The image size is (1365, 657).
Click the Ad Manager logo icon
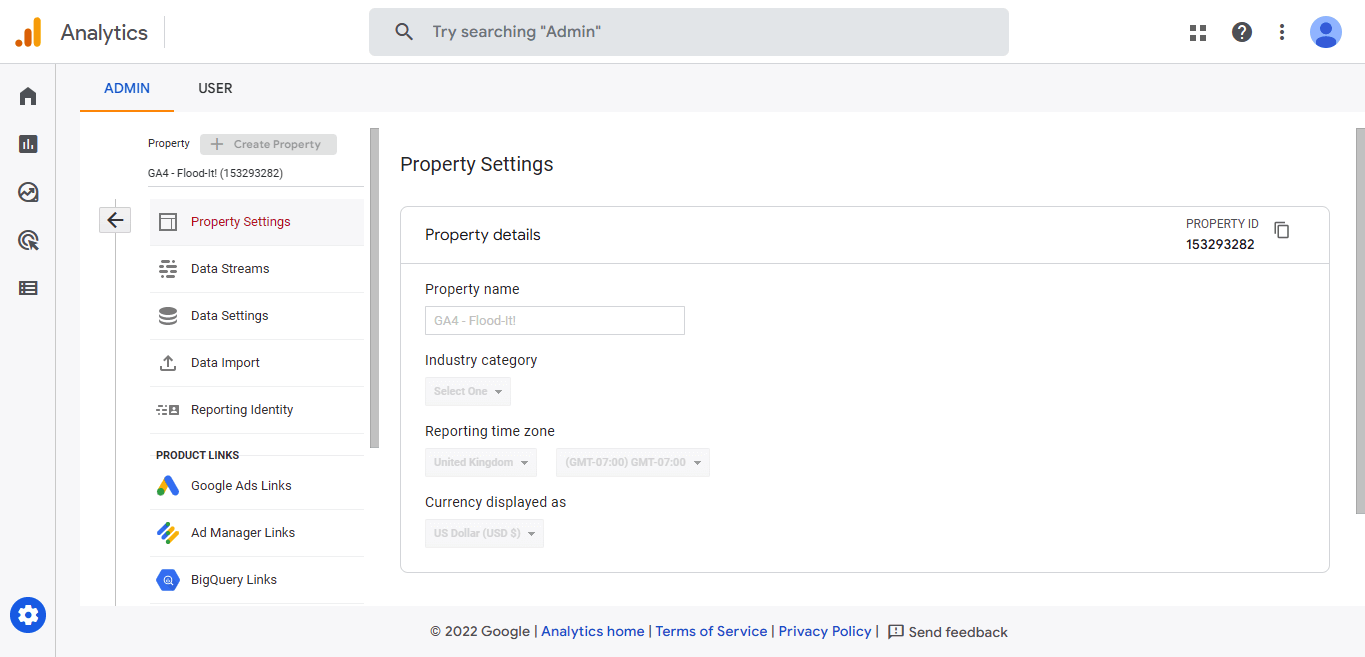click(168, 533)
